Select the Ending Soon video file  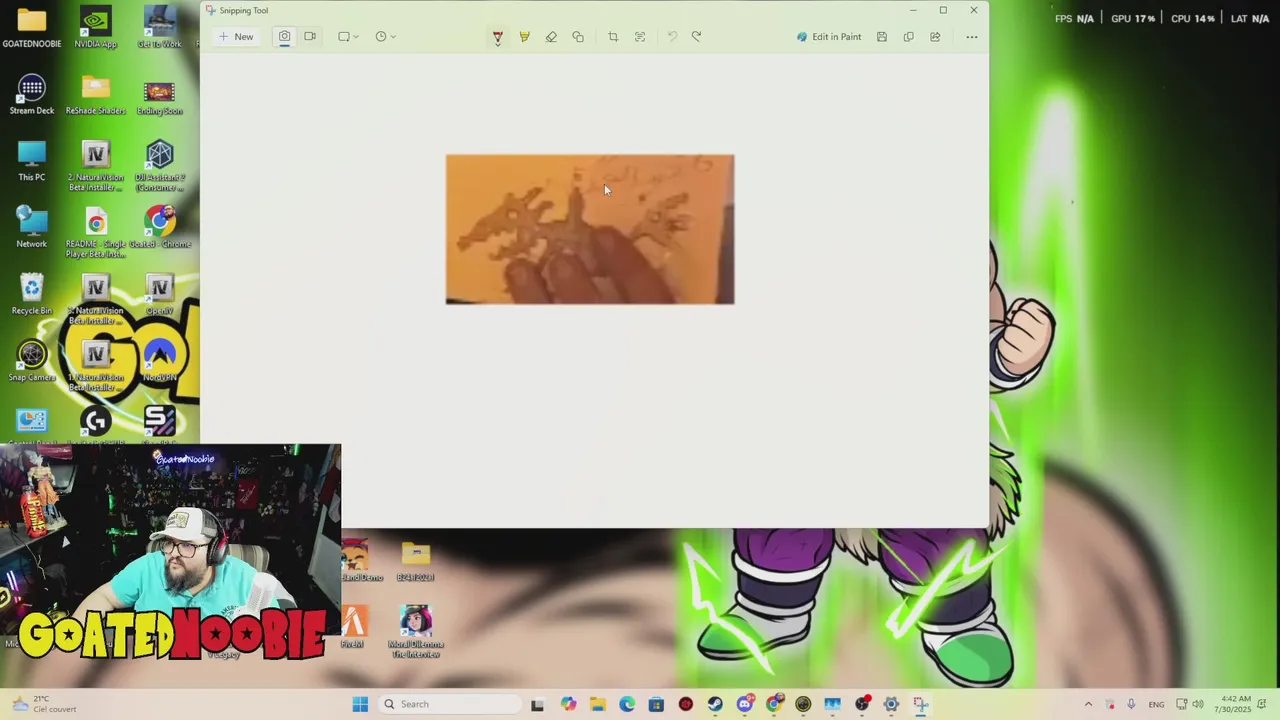click(160, 95)
